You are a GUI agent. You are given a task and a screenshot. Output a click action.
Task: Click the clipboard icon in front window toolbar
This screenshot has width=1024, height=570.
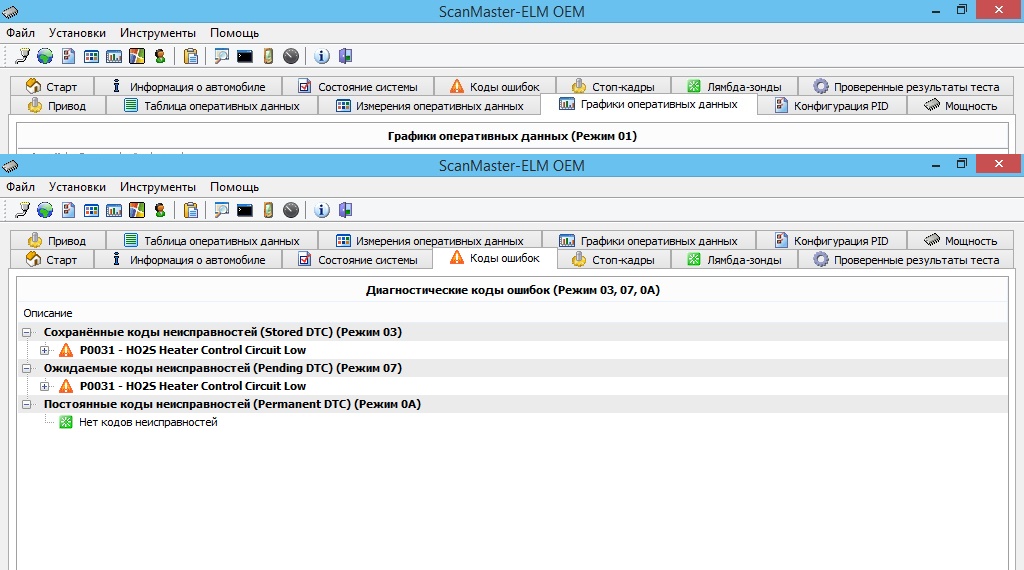tap(190, 210)
